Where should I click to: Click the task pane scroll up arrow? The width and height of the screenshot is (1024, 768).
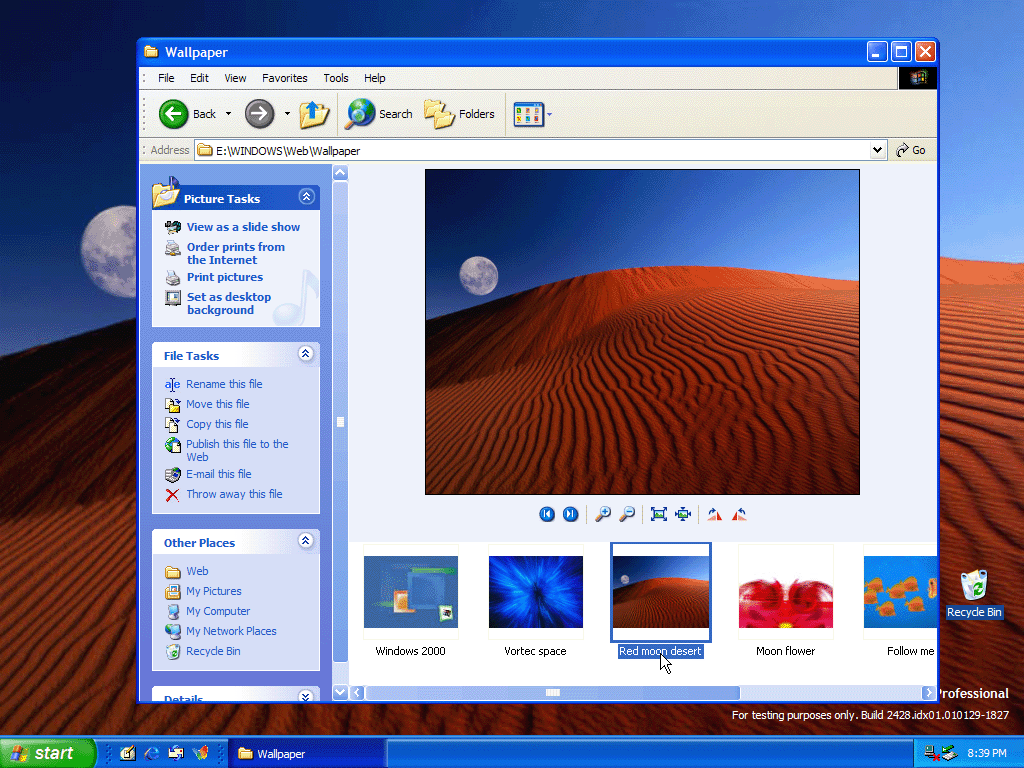[x=340, y=173]
